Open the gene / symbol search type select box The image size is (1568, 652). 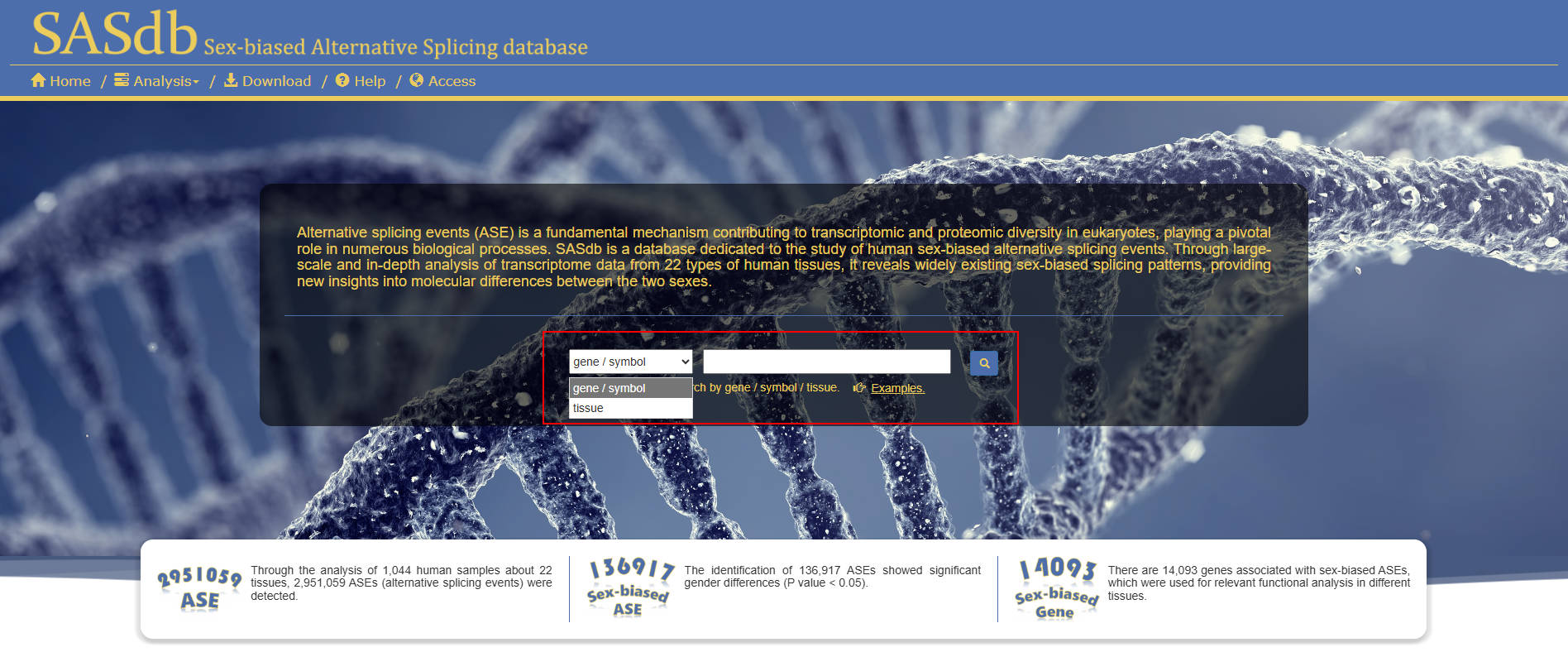click(x=630, y=362)
